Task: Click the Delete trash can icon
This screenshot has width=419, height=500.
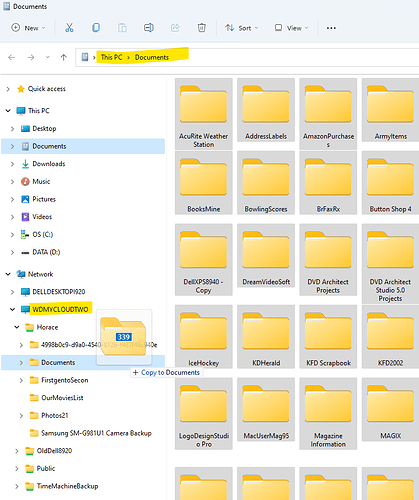Action: [201, 28]
